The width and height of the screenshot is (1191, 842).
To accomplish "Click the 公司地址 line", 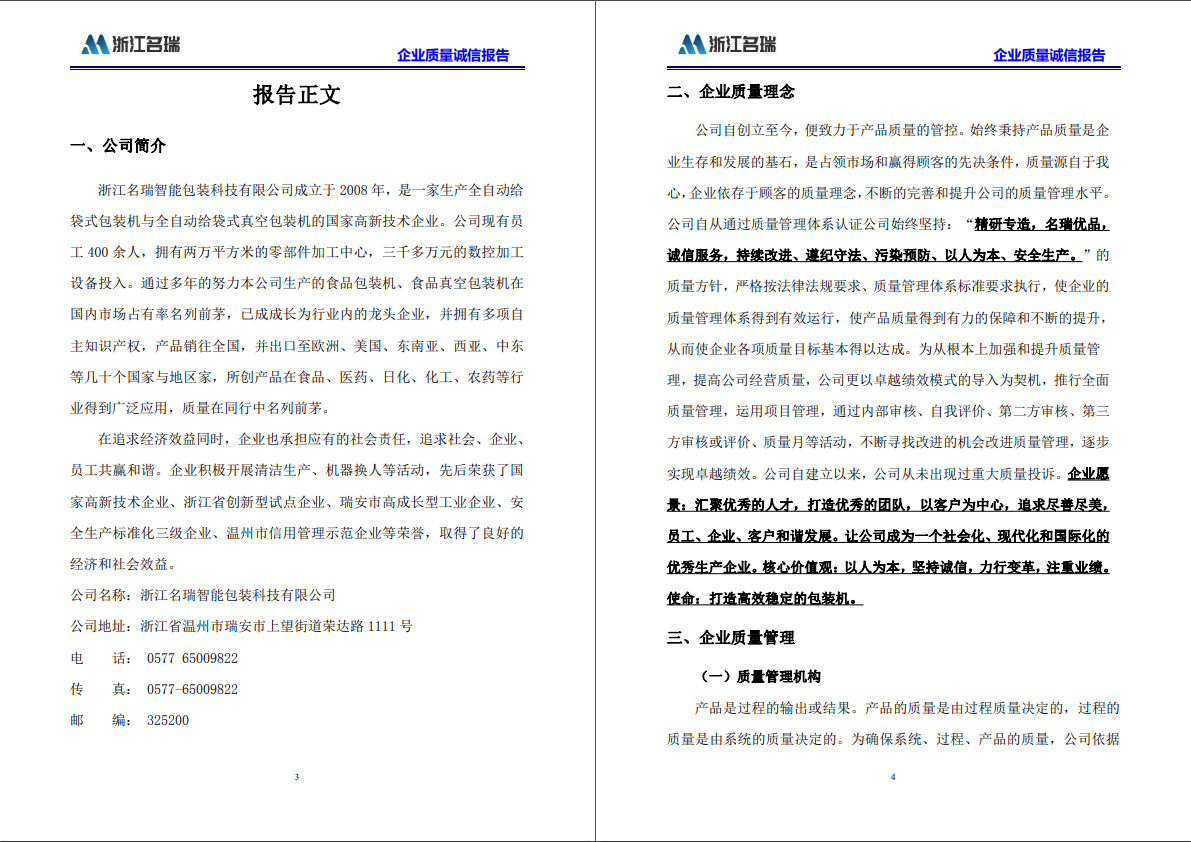I will click(241, 627).
